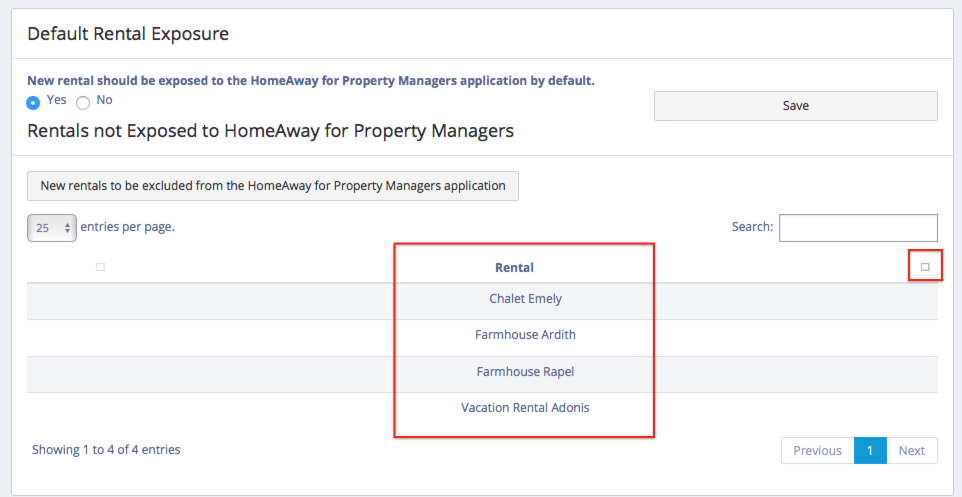Image resolution: width=962 pixels, height=497 pixels.
Task: Tick the red-outlined checkbox in the table header
Action: coord(925,267)
